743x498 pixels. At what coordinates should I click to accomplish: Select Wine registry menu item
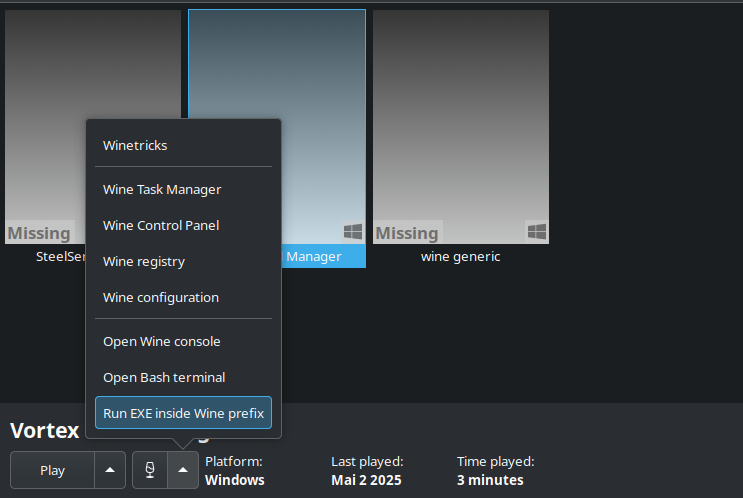[183, 262]
